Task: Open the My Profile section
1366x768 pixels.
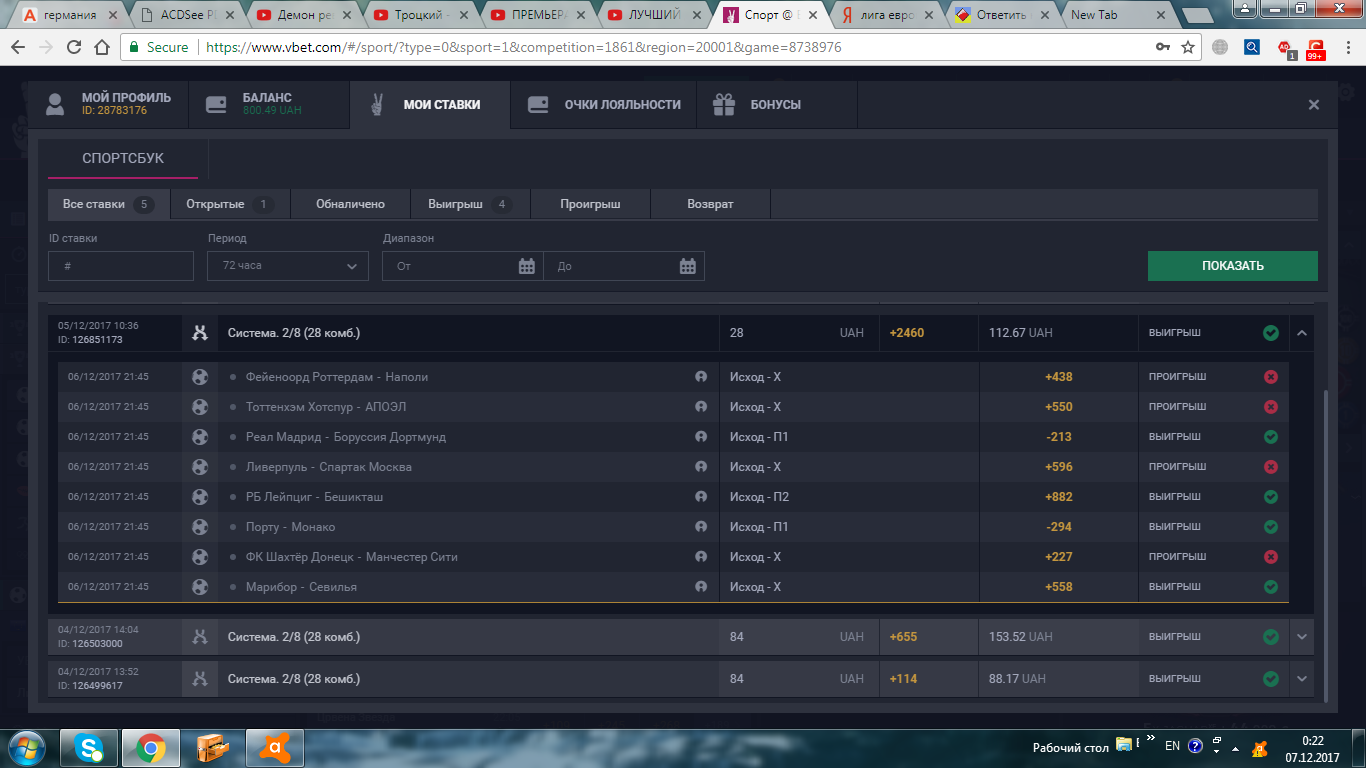Action: pyautogui.click(x=108, y=104)
